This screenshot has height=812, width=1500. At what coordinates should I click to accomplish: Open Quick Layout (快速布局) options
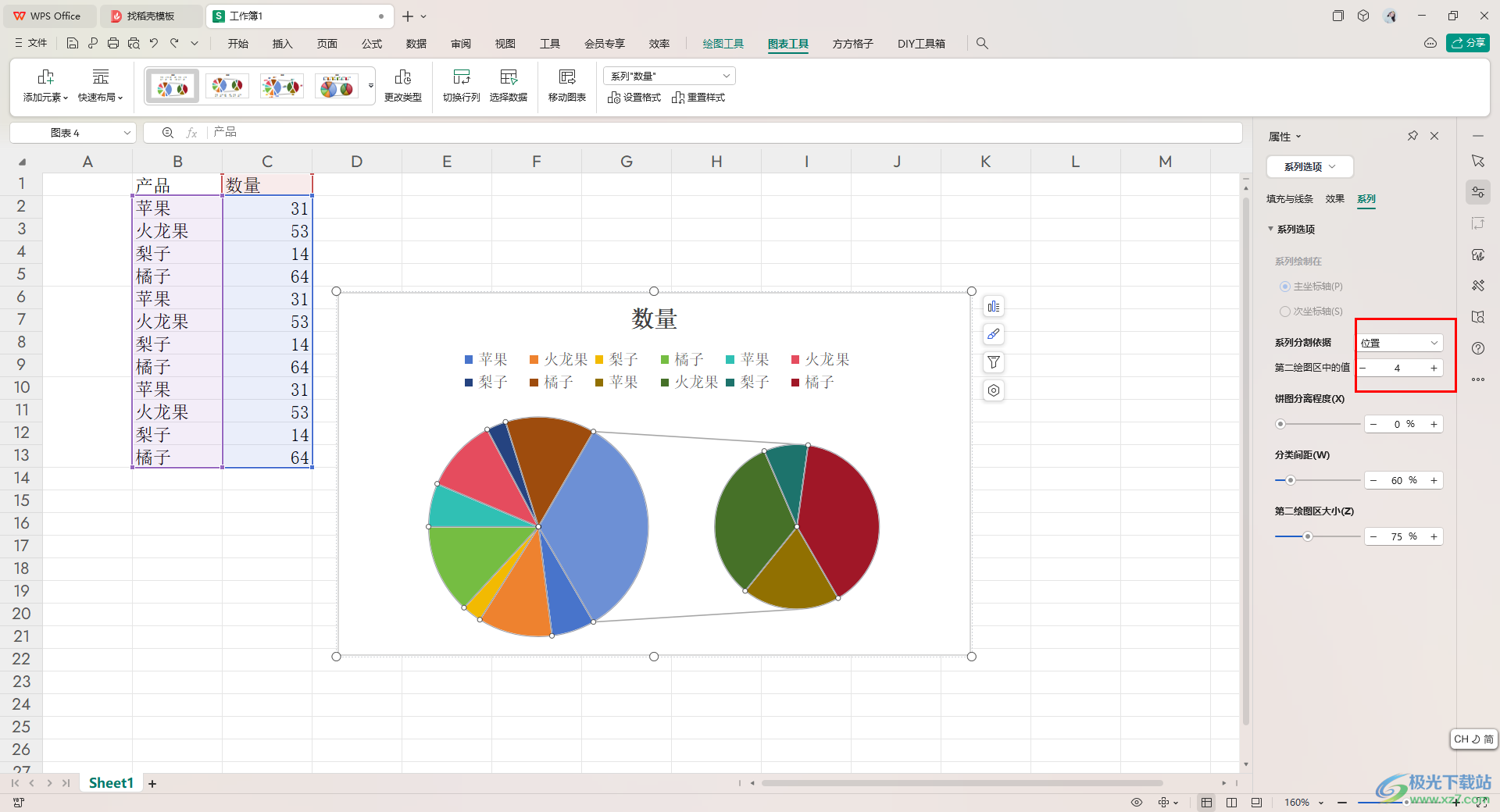100,85
